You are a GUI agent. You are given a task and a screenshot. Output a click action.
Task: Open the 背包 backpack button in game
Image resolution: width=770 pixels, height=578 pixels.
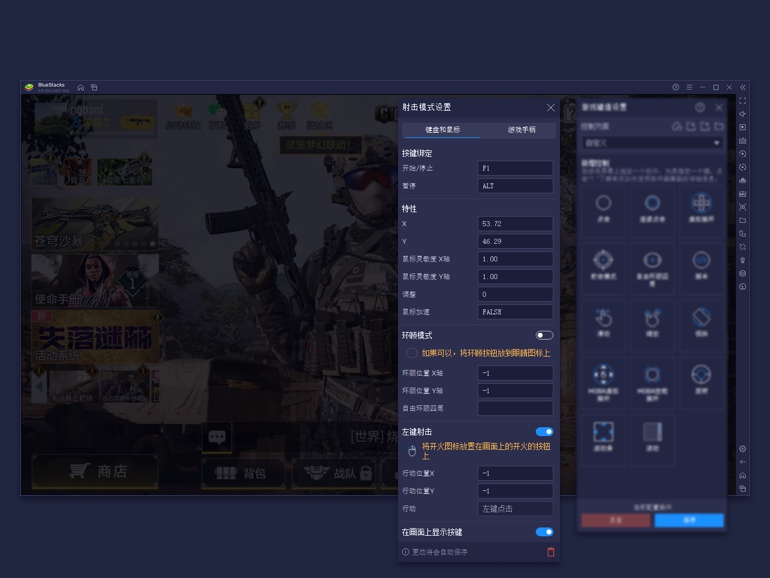pos(243,473)
